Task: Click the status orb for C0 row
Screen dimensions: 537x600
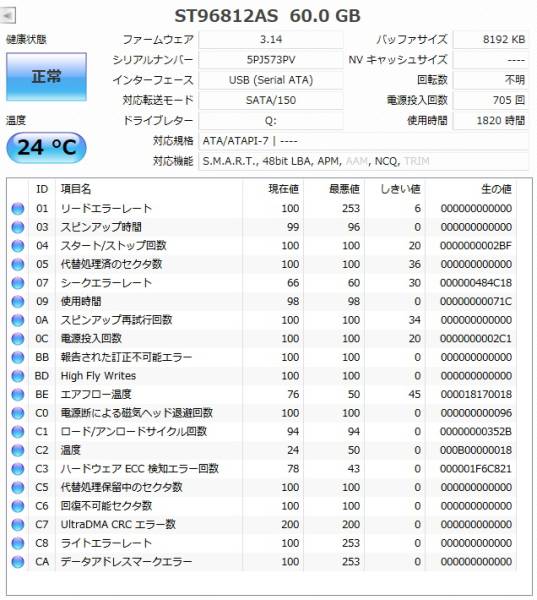Action: pyautogui.click(x=18, y=413)
